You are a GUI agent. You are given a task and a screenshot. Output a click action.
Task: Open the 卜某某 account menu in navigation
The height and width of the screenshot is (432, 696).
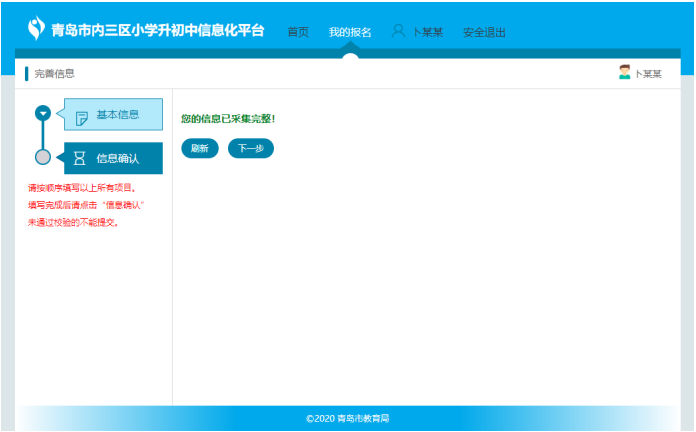click(428, 32)
